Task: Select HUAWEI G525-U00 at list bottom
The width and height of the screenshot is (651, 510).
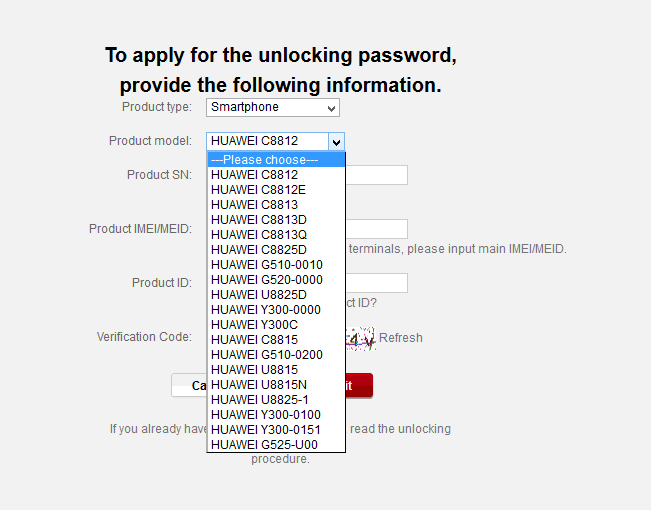Action: tap(275, 445)
